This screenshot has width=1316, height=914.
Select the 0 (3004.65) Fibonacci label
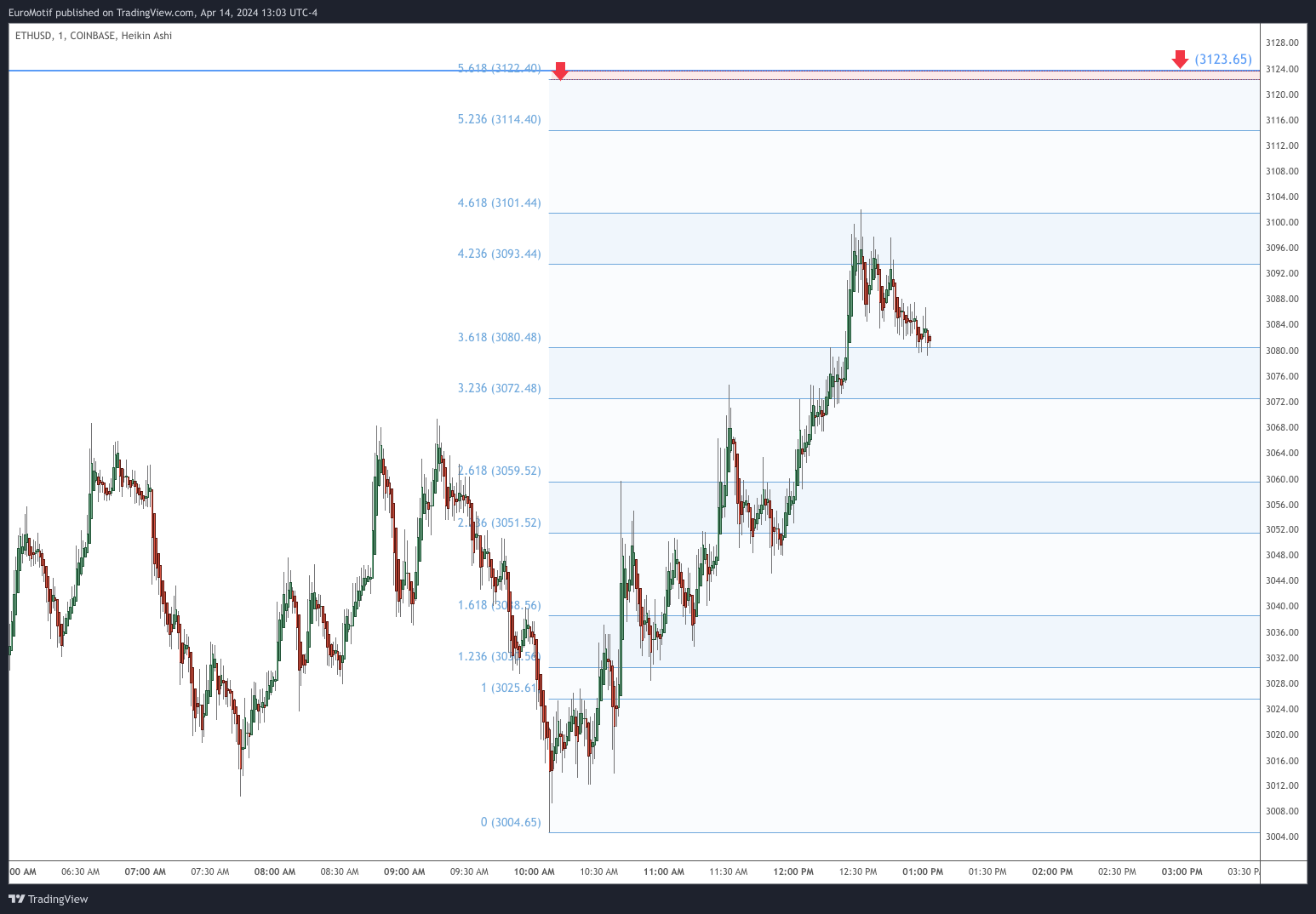pyautogui.click(x=511, y=822)
